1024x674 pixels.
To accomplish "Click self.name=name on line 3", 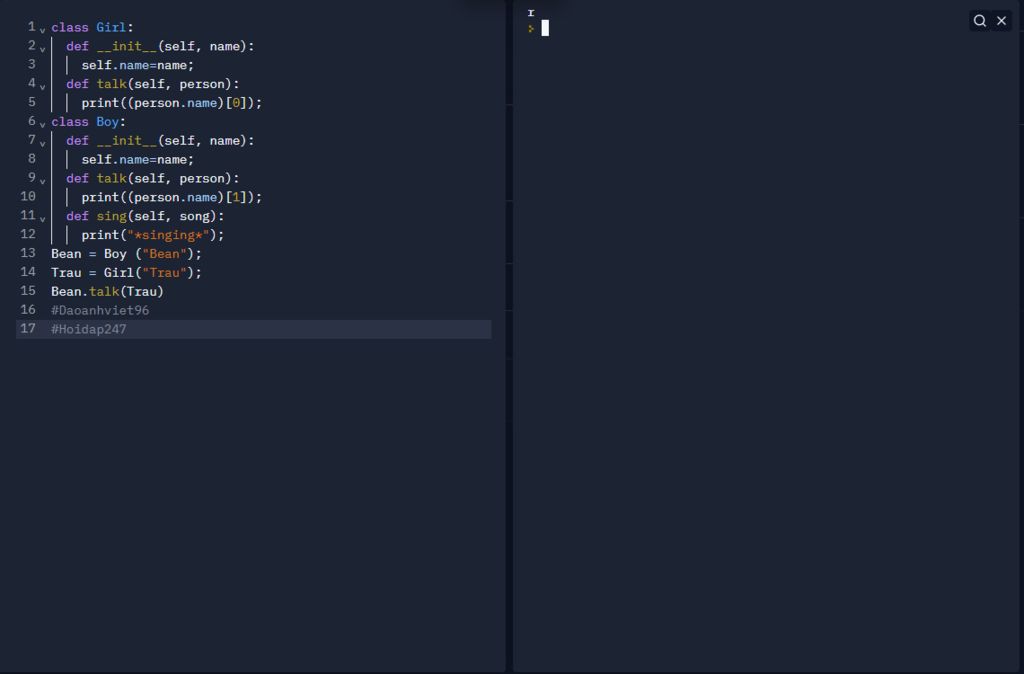I will click(x=137, y=65).
